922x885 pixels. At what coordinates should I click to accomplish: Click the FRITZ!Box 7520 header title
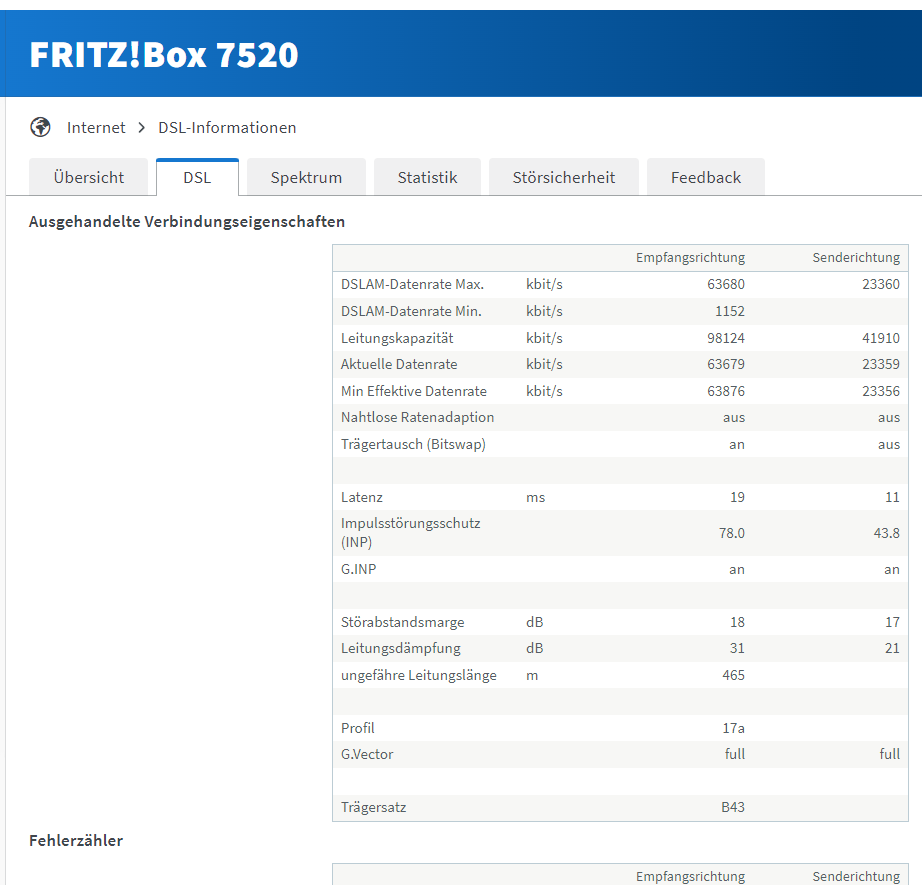pyautogui.click(x=164, y=55)
